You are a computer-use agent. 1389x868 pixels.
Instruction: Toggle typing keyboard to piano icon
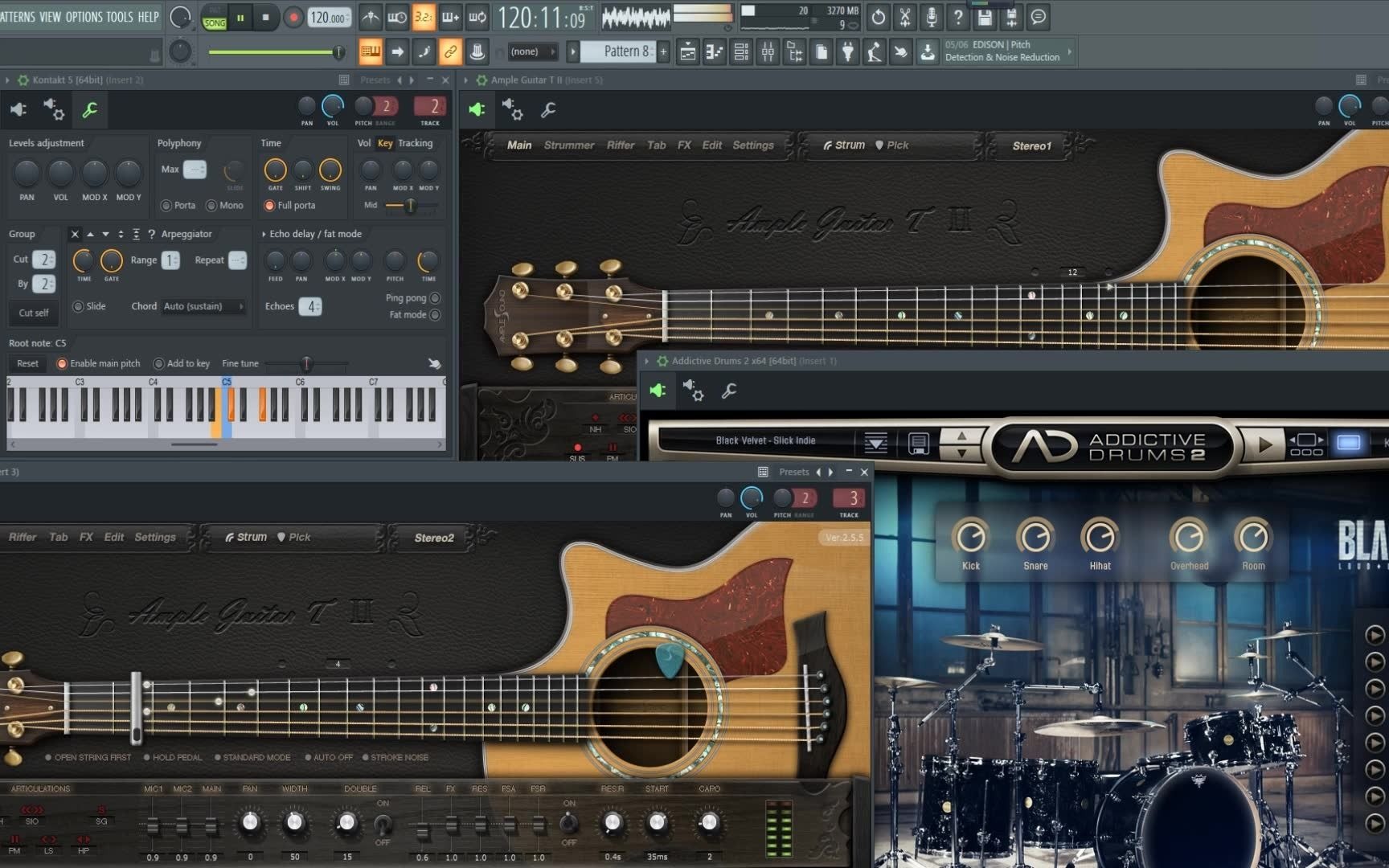tap(371, 52)
